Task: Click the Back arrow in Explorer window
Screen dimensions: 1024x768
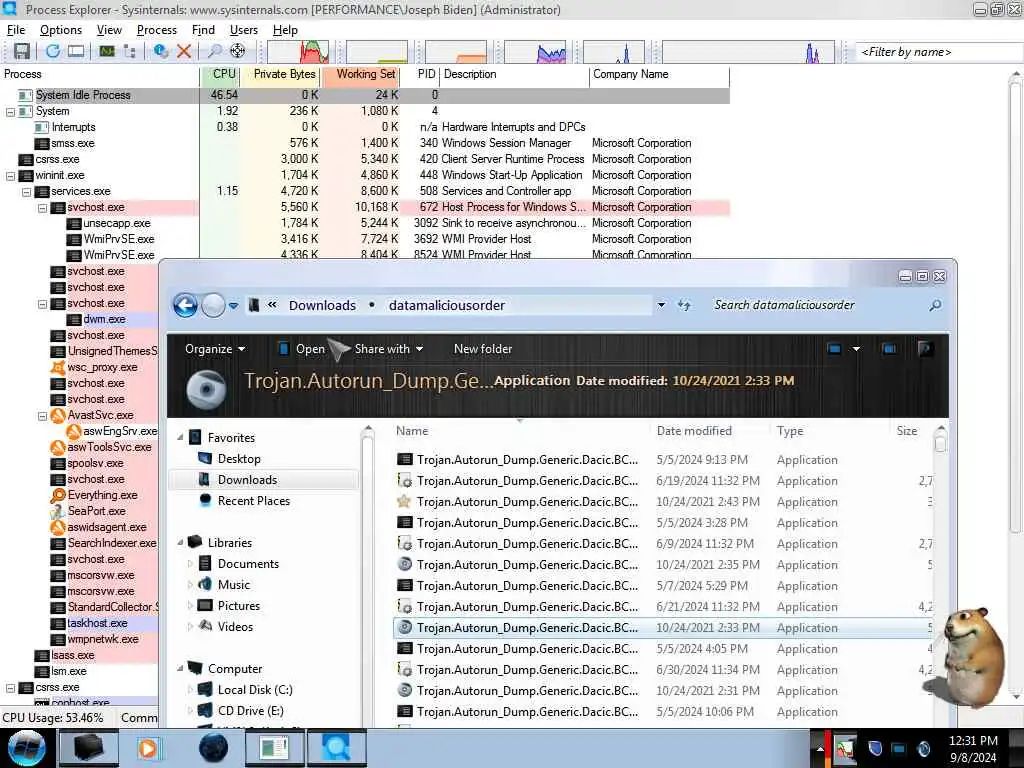Action: pos(185,305)
